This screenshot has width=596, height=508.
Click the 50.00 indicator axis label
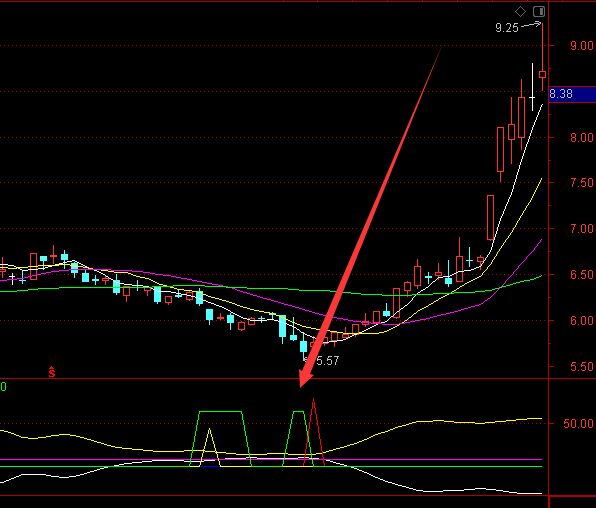(x=578, y=424)
